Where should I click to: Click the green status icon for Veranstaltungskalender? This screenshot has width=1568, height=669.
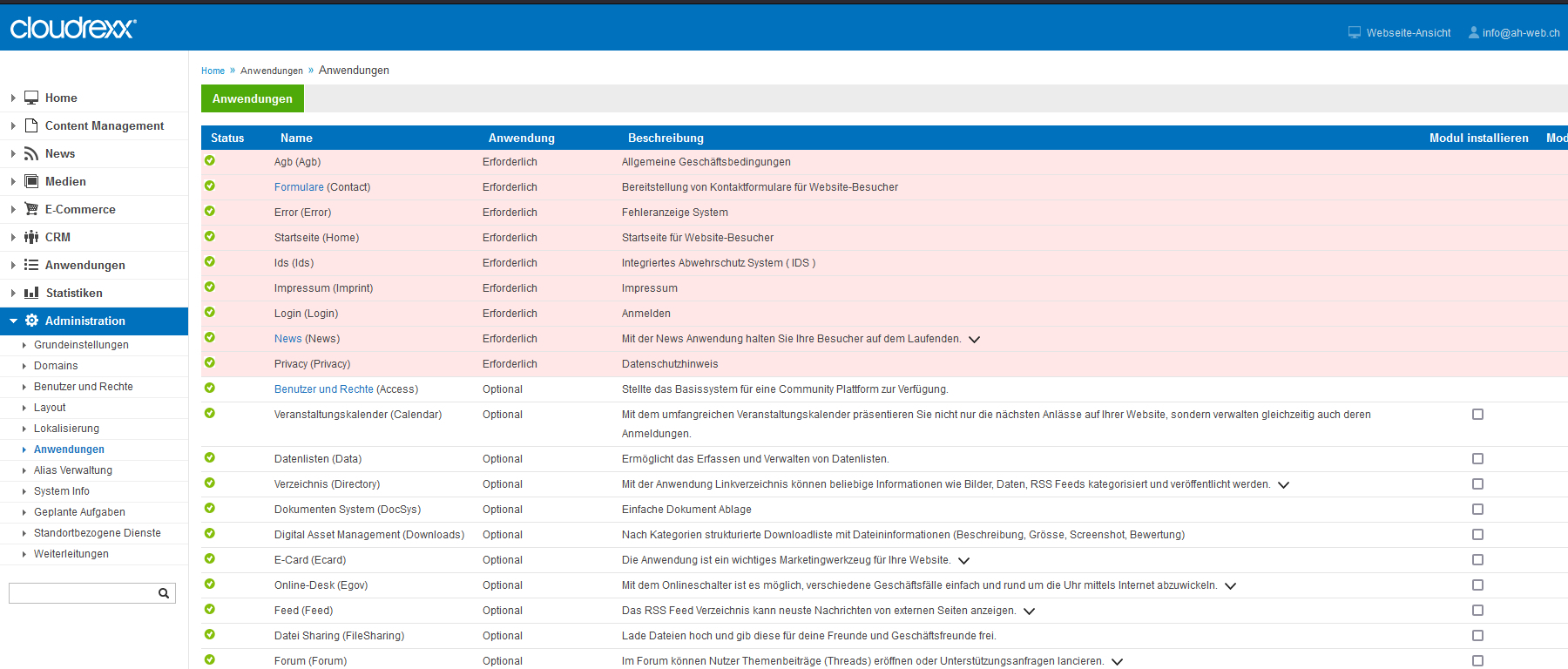(210, 413)
